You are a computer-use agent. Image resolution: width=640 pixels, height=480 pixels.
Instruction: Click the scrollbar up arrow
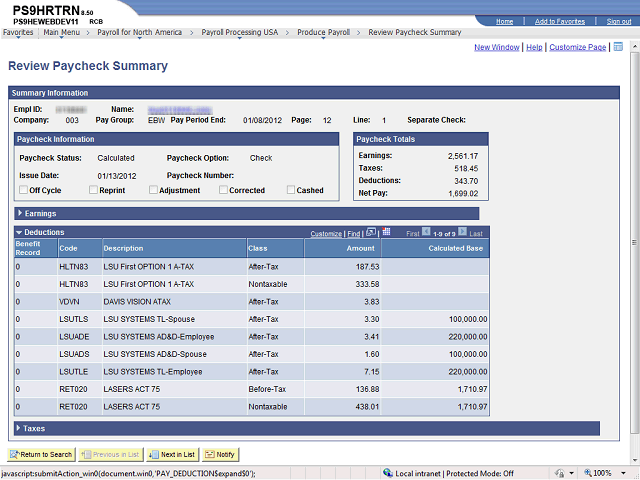(634, 46)
